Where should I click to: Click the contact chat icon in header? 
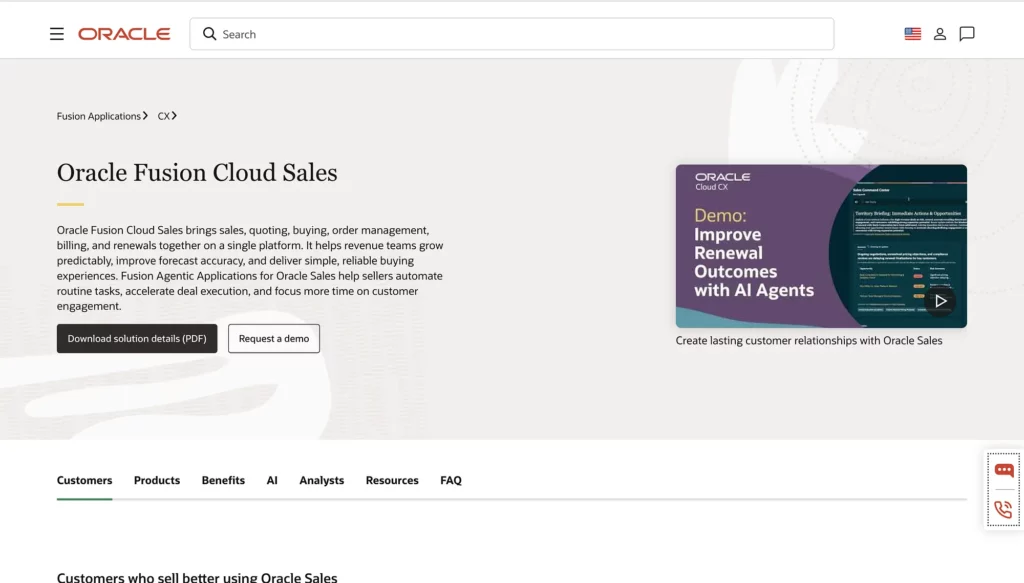coord(967,34)
